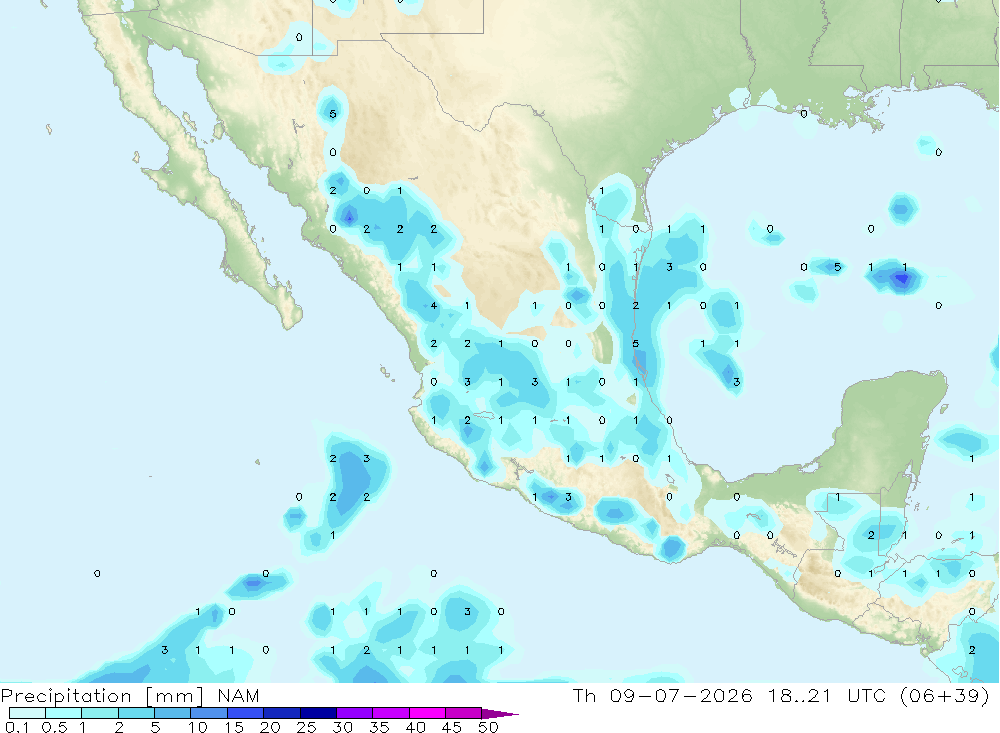Select the 30–35 mm purple legend swatch

tap(355, 713)
